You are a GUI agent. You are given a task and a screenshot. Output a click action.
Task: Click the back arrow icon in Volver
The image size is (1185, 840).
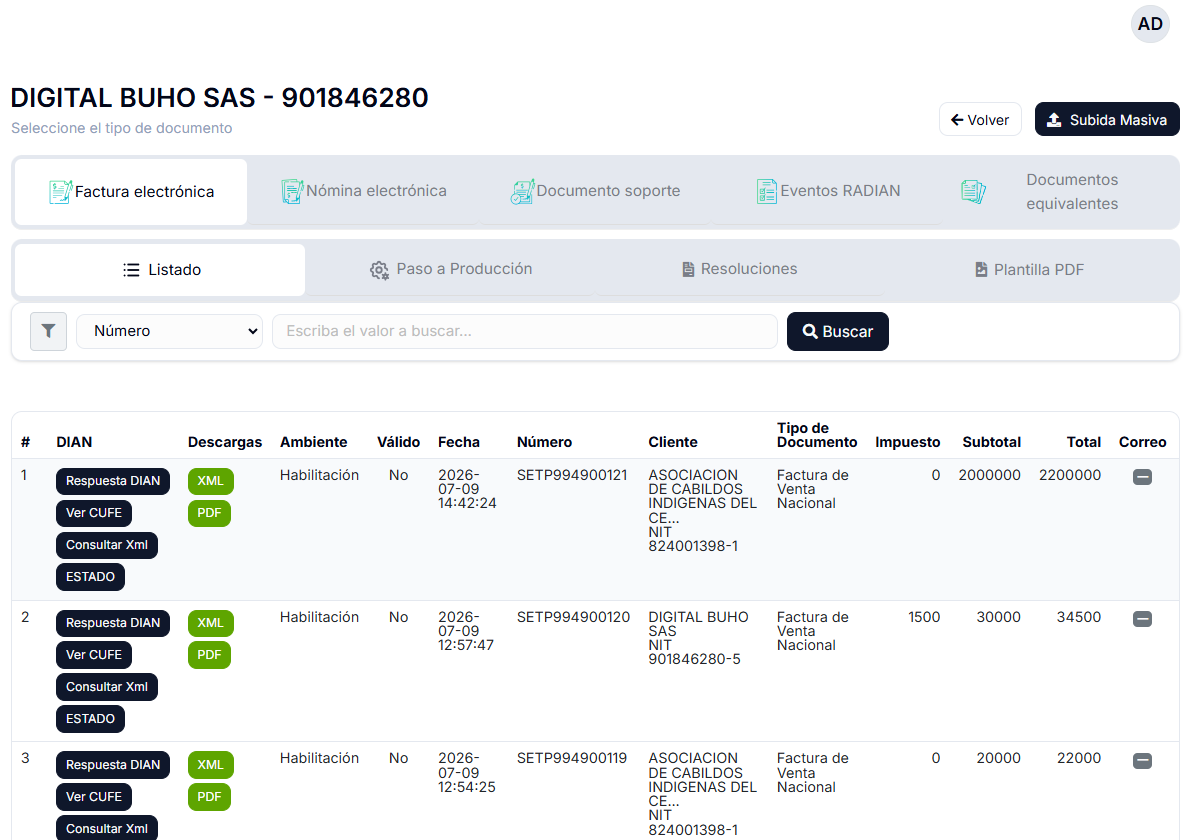tap(957, 119)
